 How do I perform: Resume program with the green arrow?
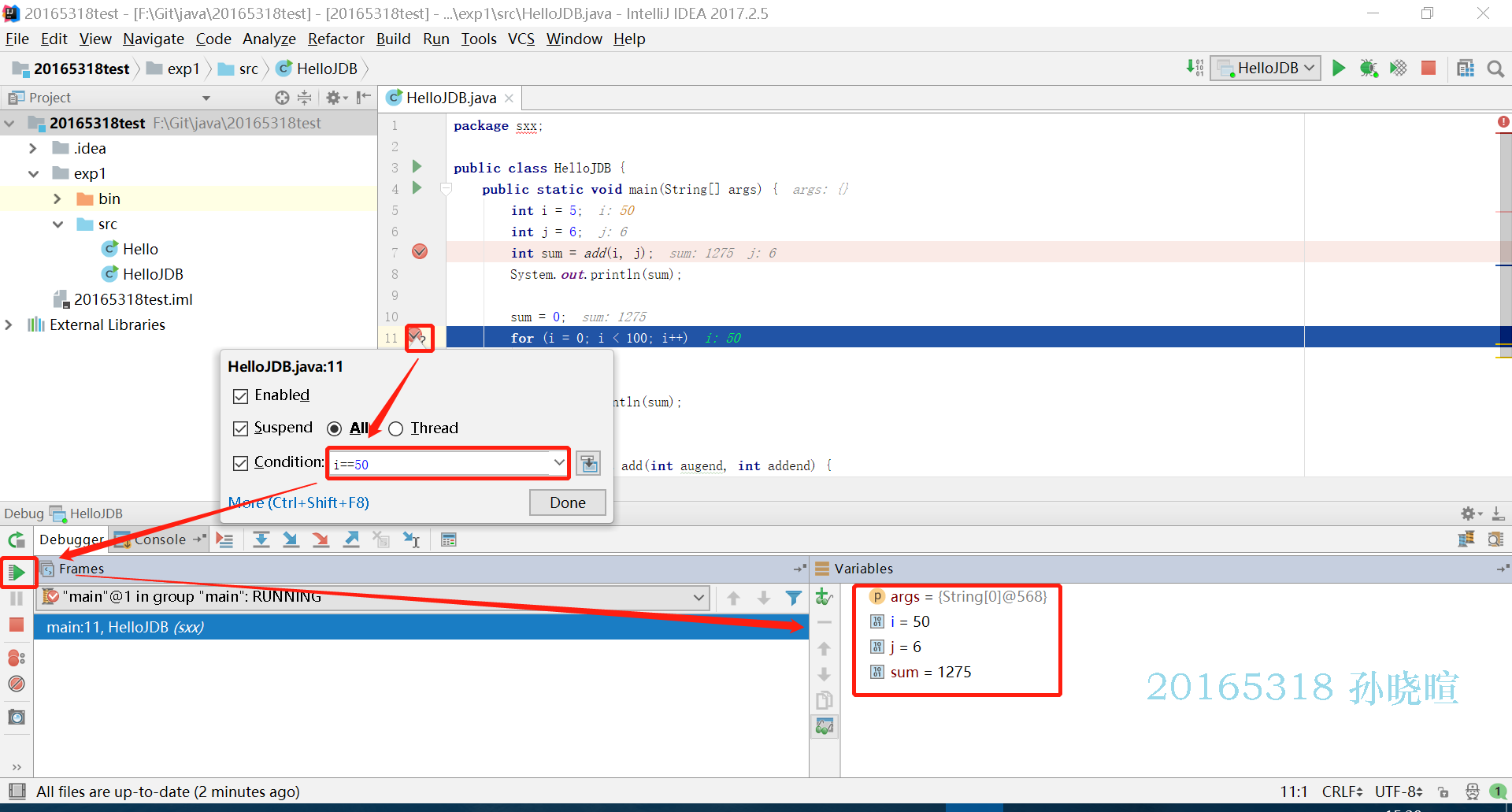point(17,572)
